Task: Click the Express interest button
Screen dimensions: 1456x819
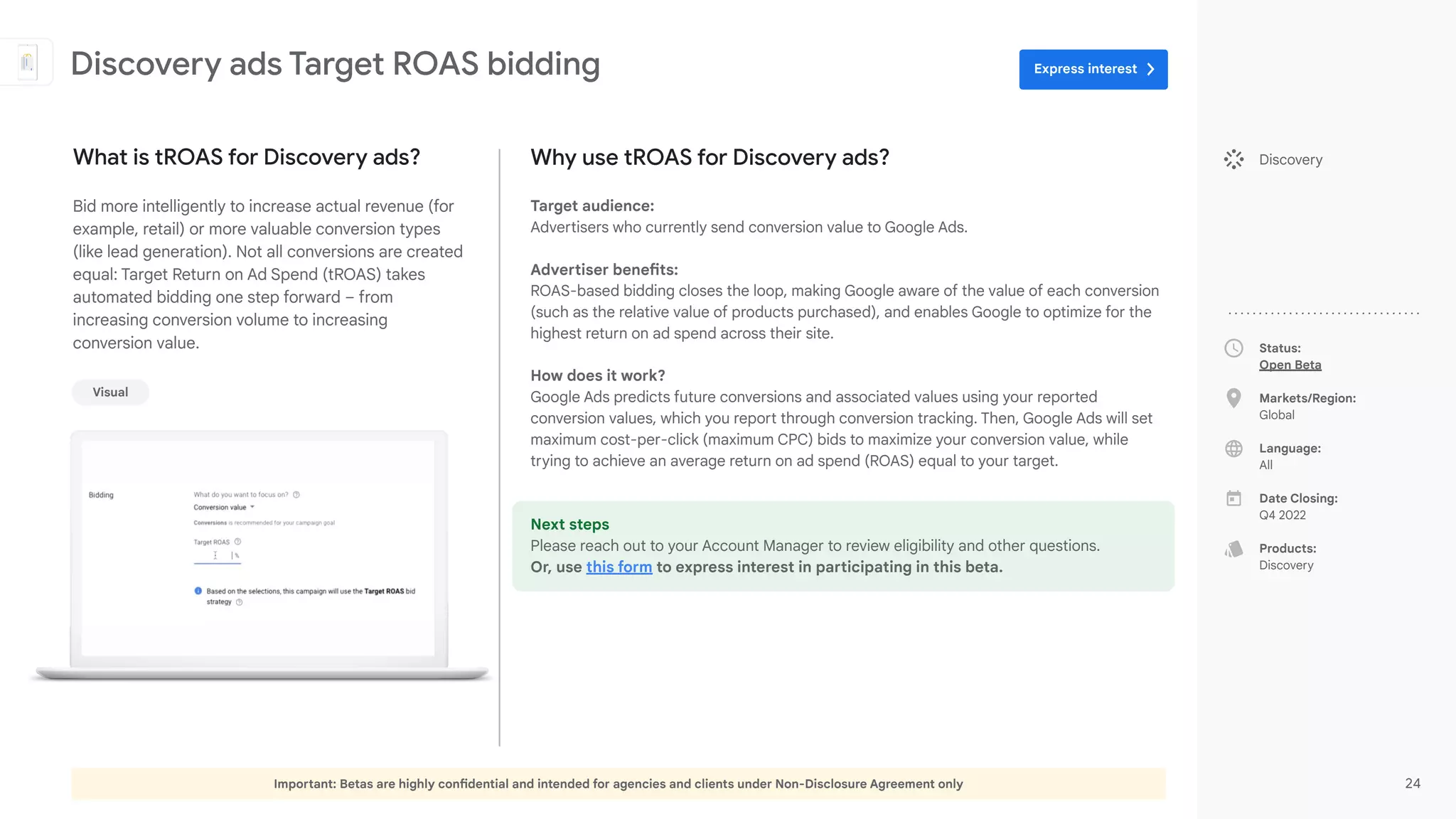Action: [1093, 69]
